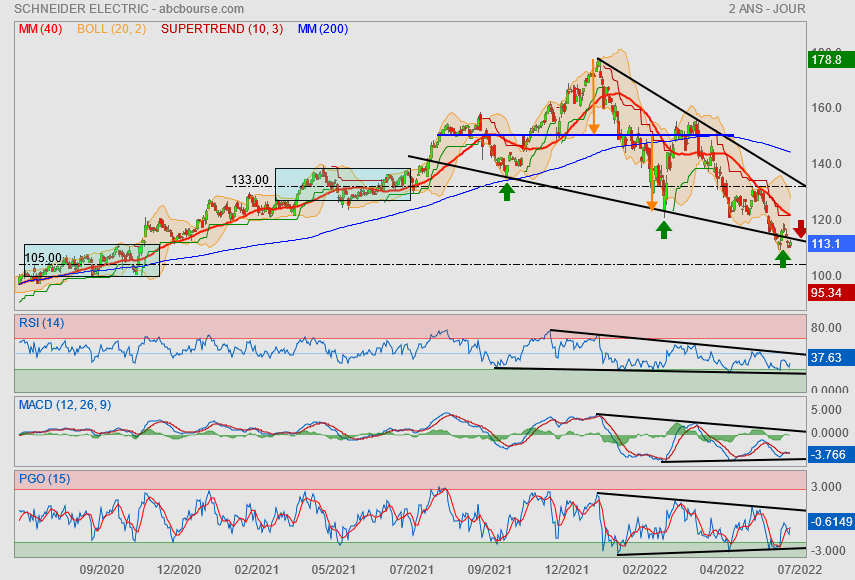Click the 04/2022 date label
The image size is (855, 580).
coord(721,570)
